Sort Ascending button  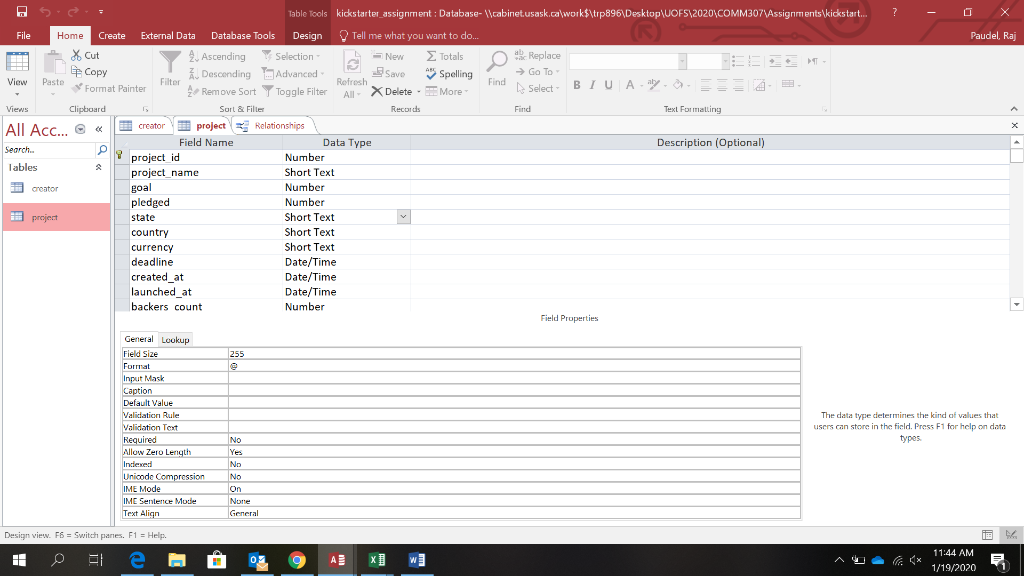(x=217, y=56)
